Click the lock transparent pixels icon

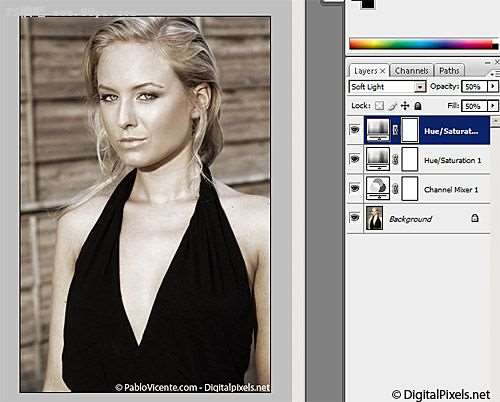coord(379,106)
